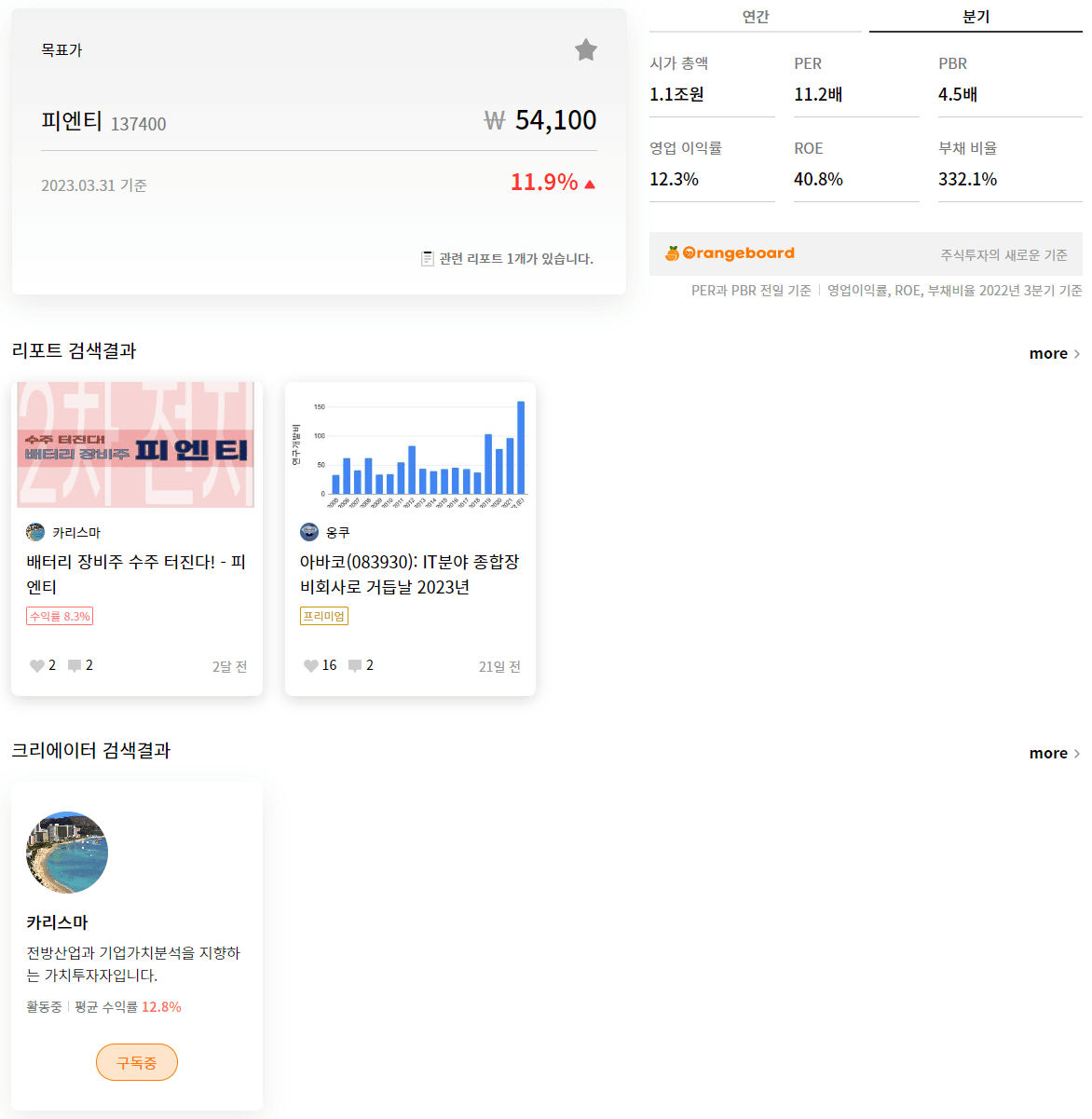The width and height of the screenshot is (1092, 1119).
Task: Click the 구독중 subscription button
Action: 137,1062
